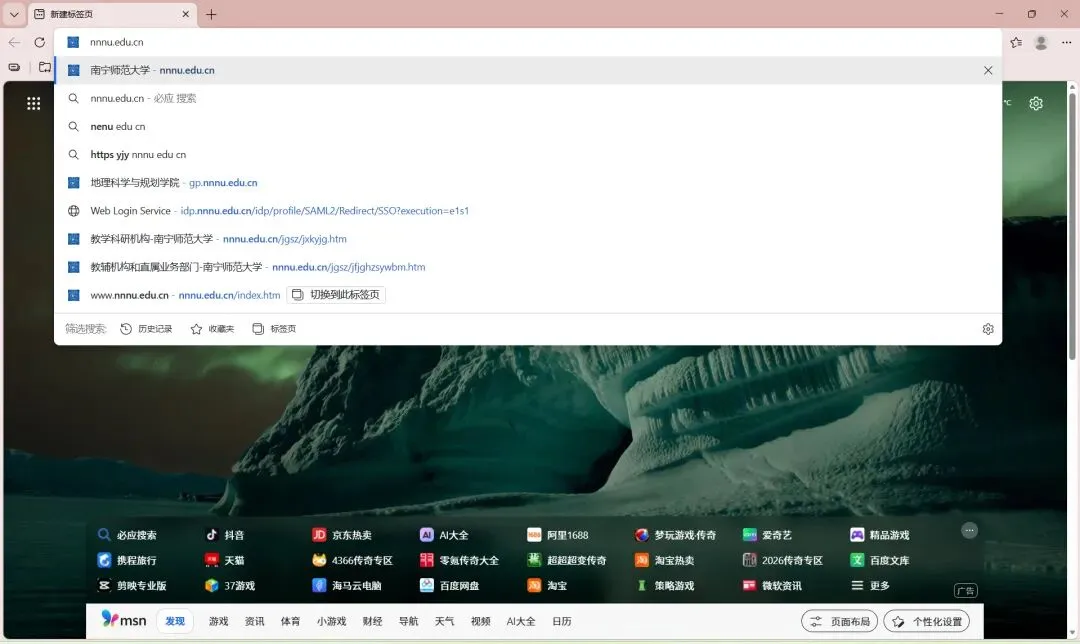1080x644 pixels.
Task: Choose the nenu edu cn search suggestion
Action: [x=528, y=127]
